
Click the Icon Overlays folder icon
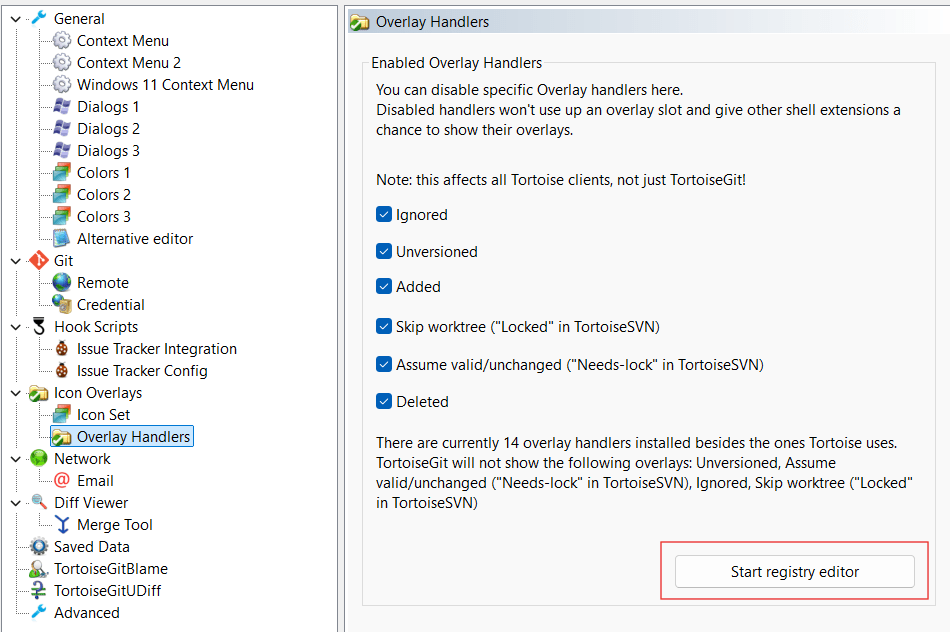coord(39,393)
